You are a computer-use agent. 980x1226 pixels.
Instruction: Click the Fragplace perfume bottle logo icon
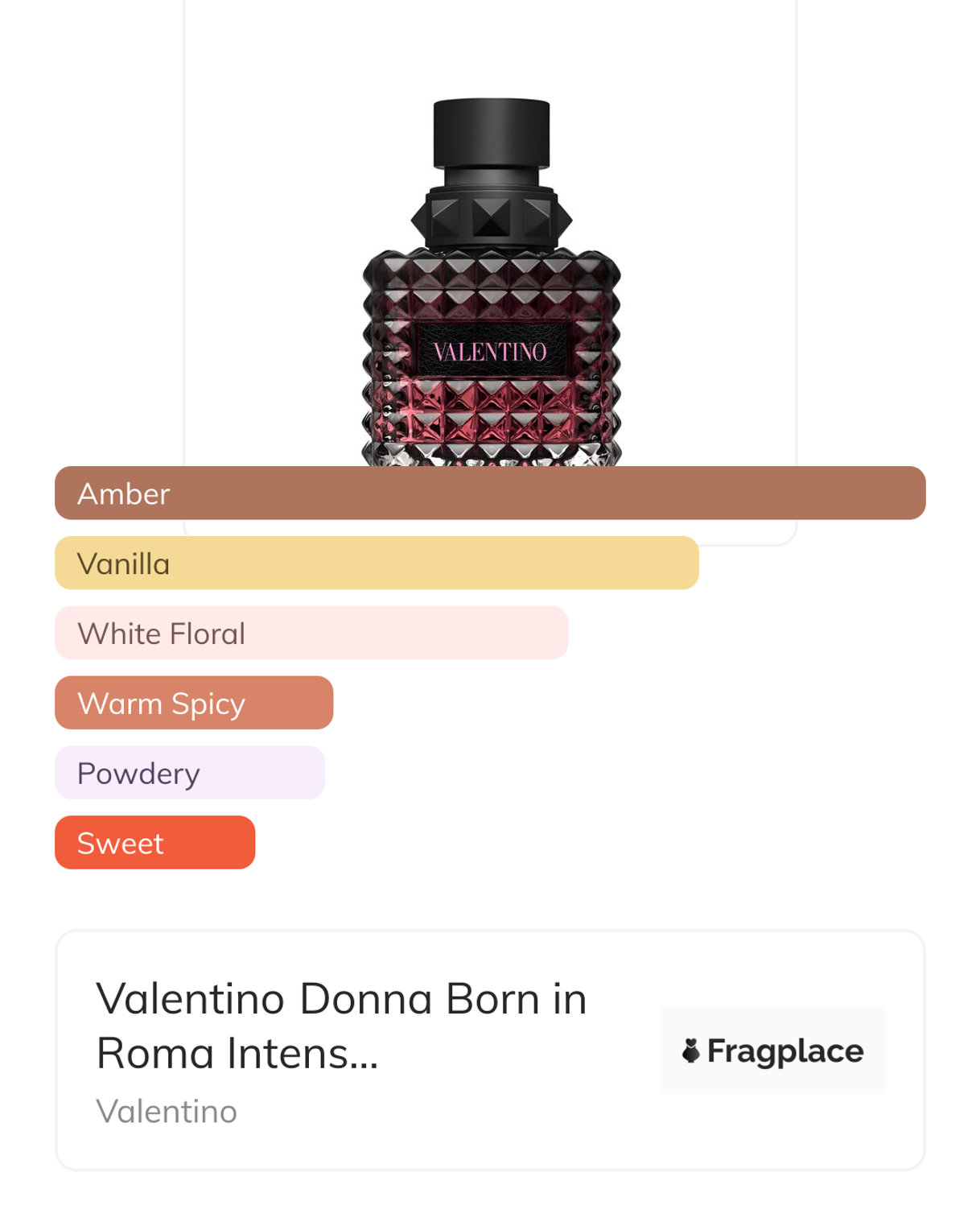(690, 1051)
